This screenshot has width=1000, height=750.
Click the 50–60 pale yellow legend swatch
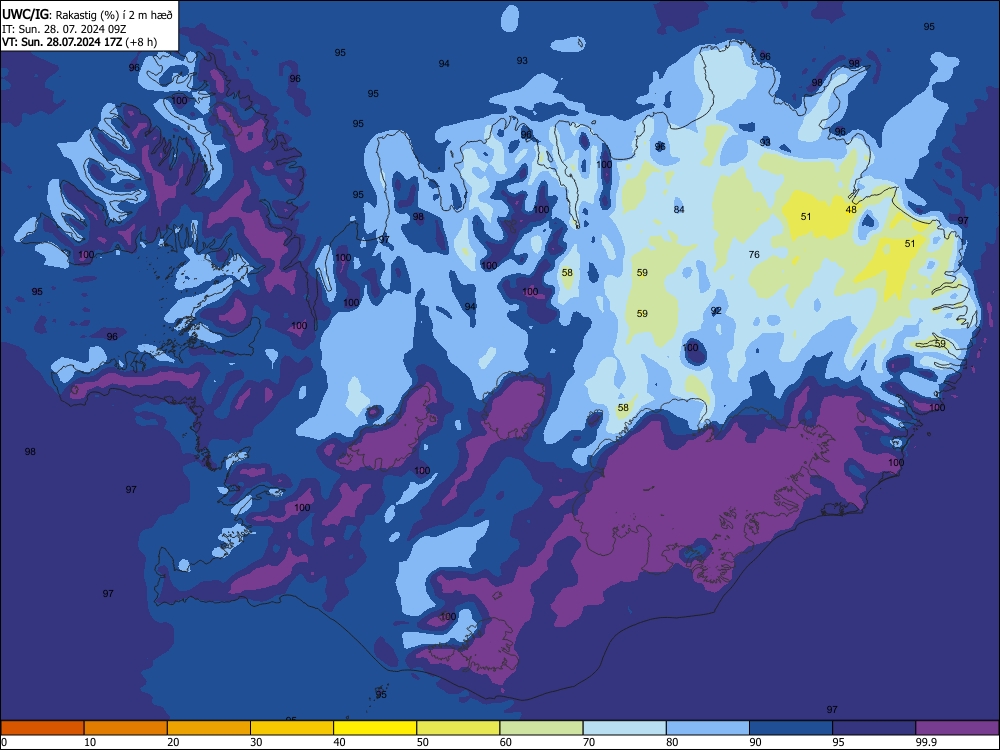click(459, 728)
